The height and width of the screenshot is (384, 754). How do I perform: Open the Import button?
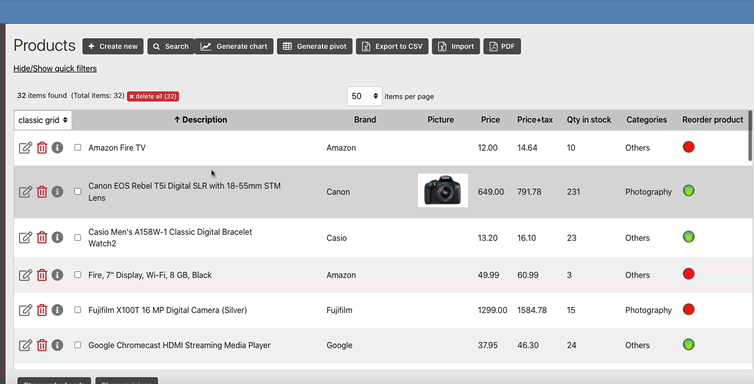tap(456, 46)
